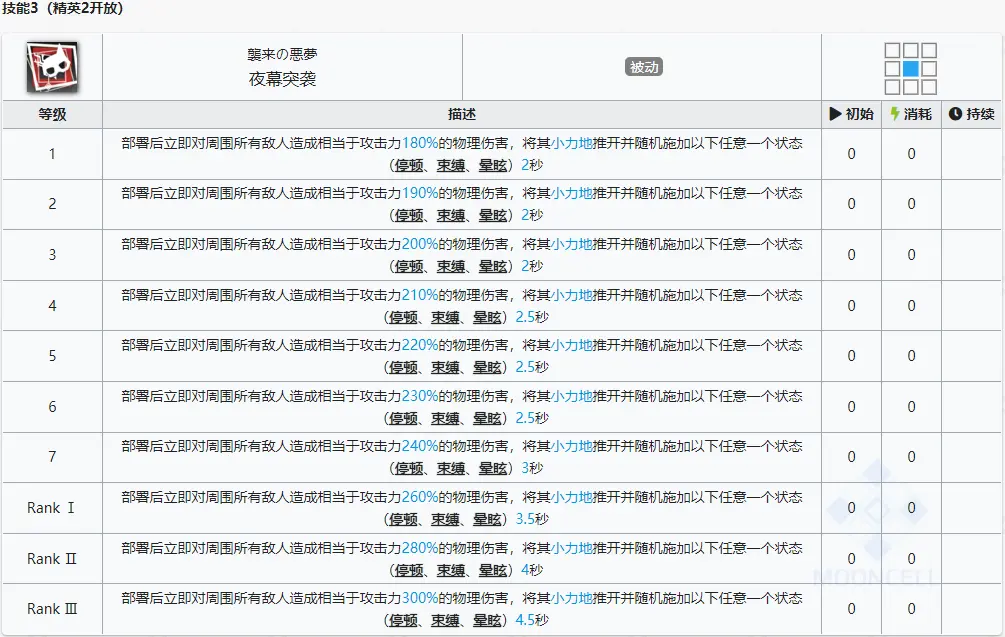Viewport: 1005px width, 637px height.
Task: Open the 小力地 link in level 2 row
Action: coord(572,193)
